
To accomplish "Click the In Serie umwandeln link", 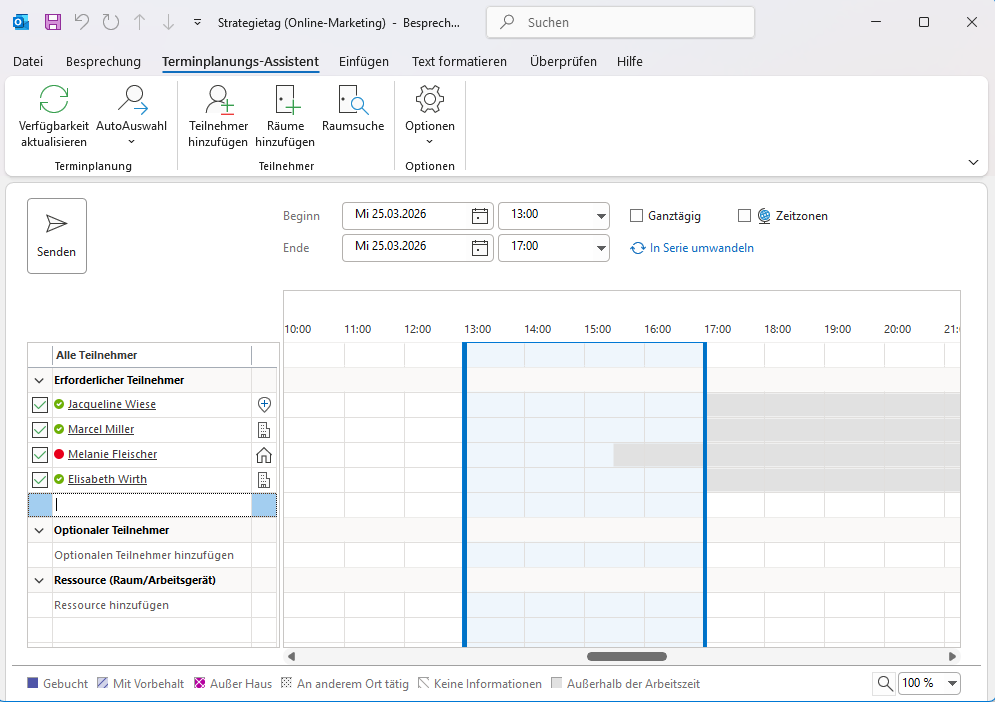I will click(x=701, y=248).
